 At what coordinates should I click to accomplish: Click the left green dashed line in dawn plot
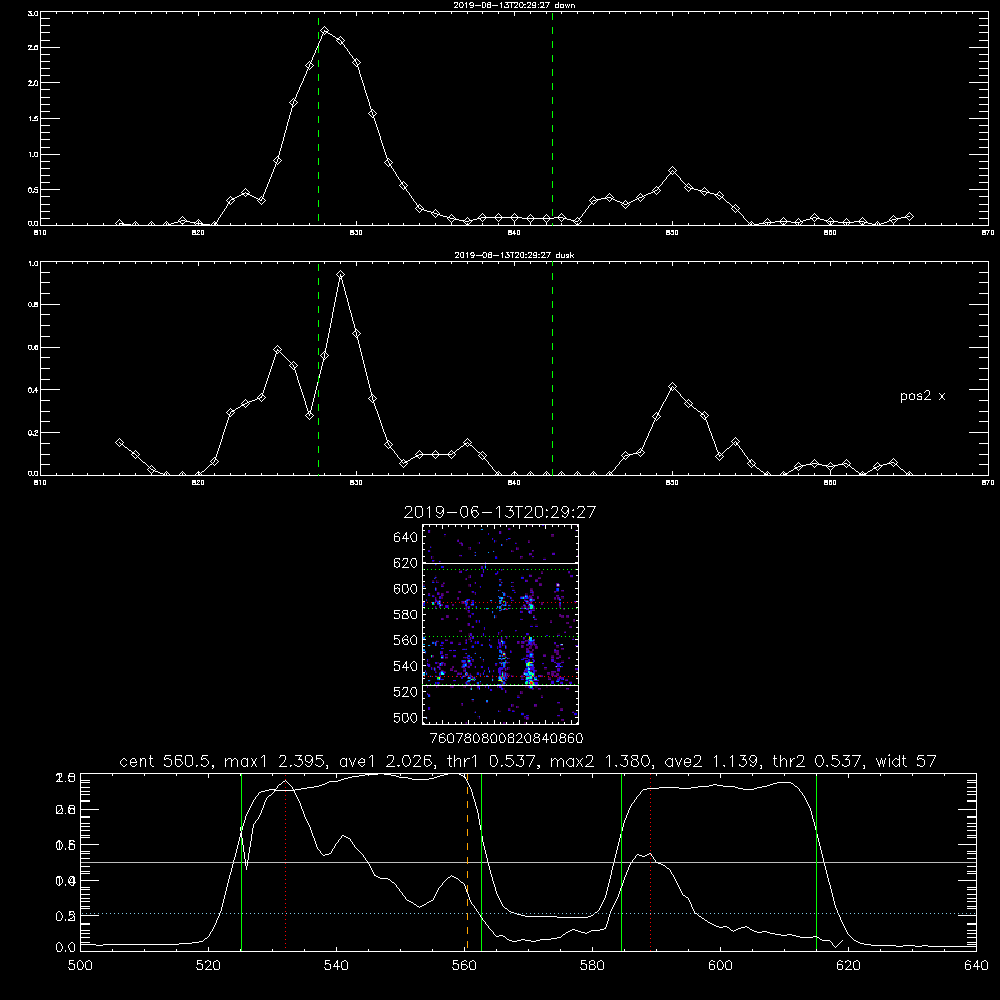(x=318, y=119)
